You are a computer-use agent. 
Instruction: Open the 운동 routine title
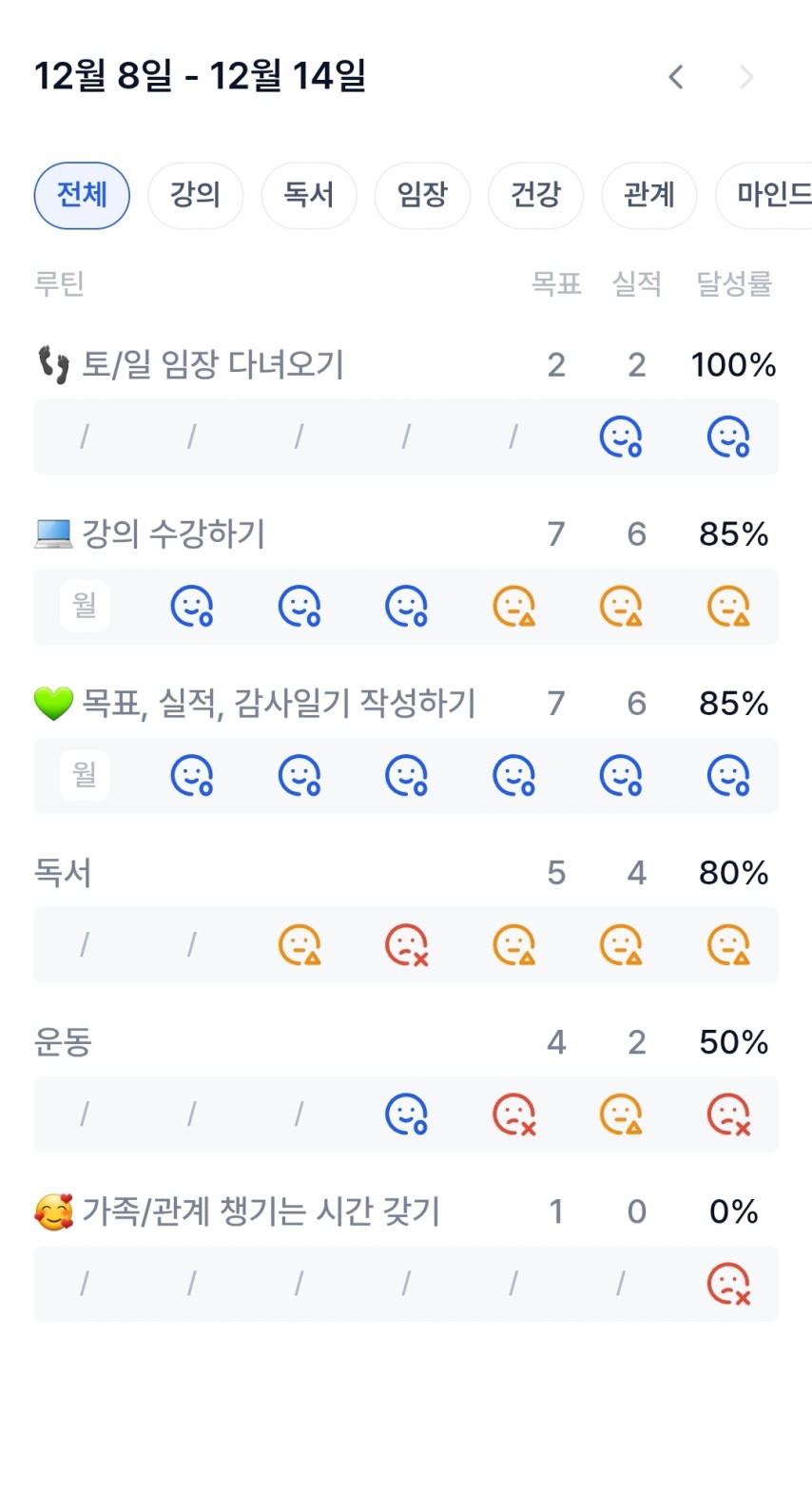(63, 1042)
